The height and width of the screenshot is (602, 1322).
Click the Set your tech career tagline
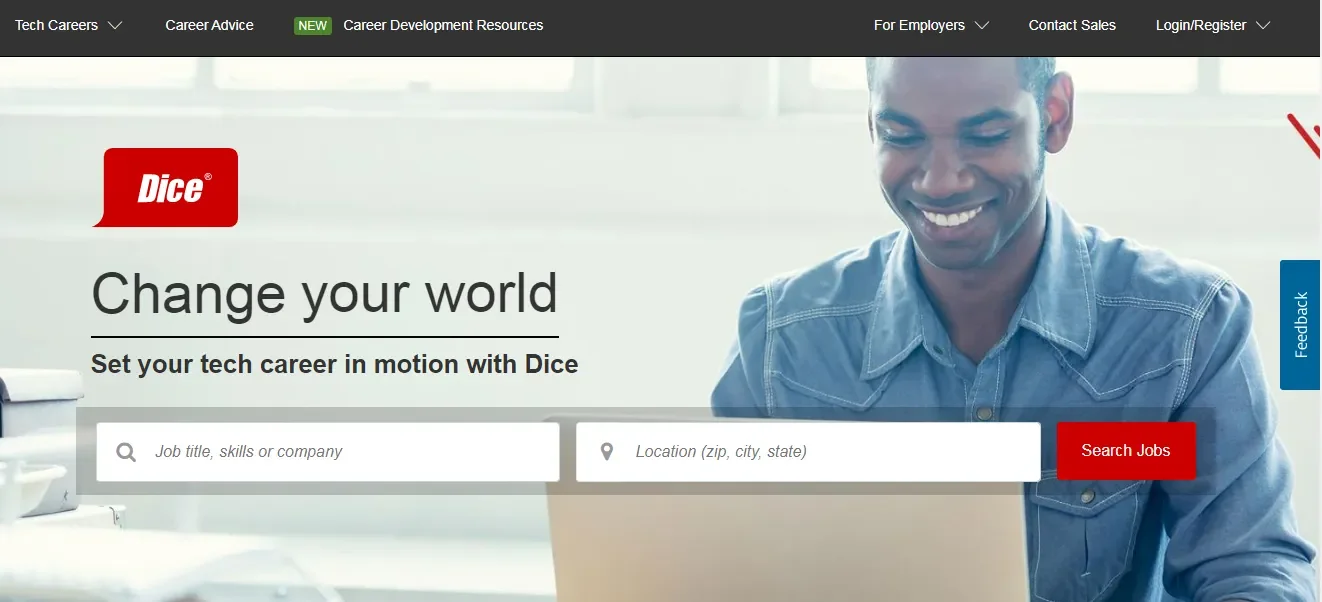pyautogui.click(x=334, y=363)
